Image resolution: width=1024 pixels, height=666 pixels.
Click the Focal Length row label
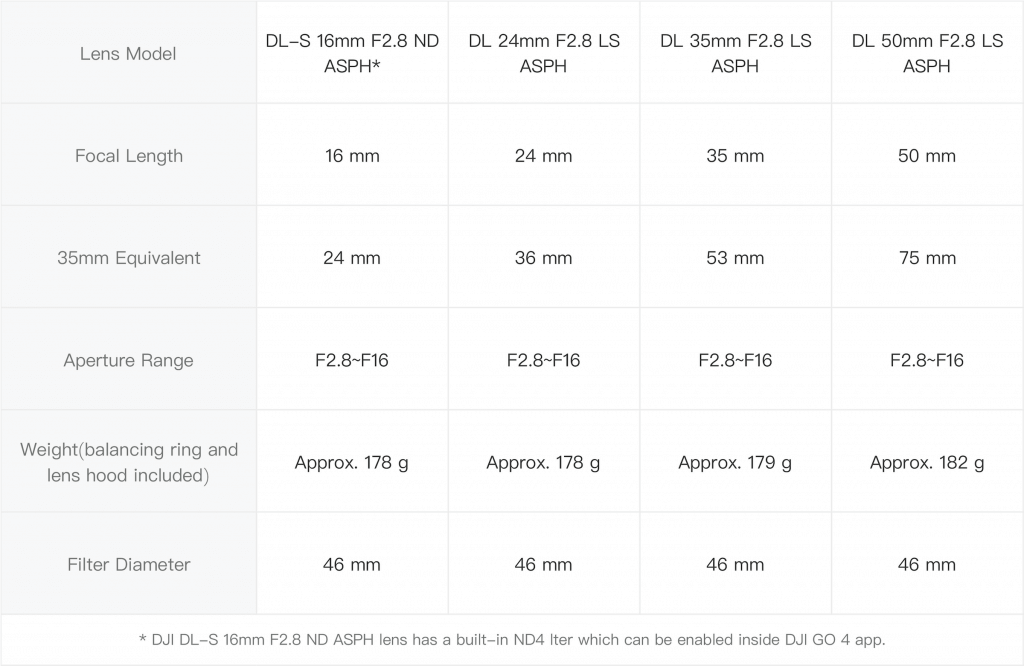(x=128, y=156)
